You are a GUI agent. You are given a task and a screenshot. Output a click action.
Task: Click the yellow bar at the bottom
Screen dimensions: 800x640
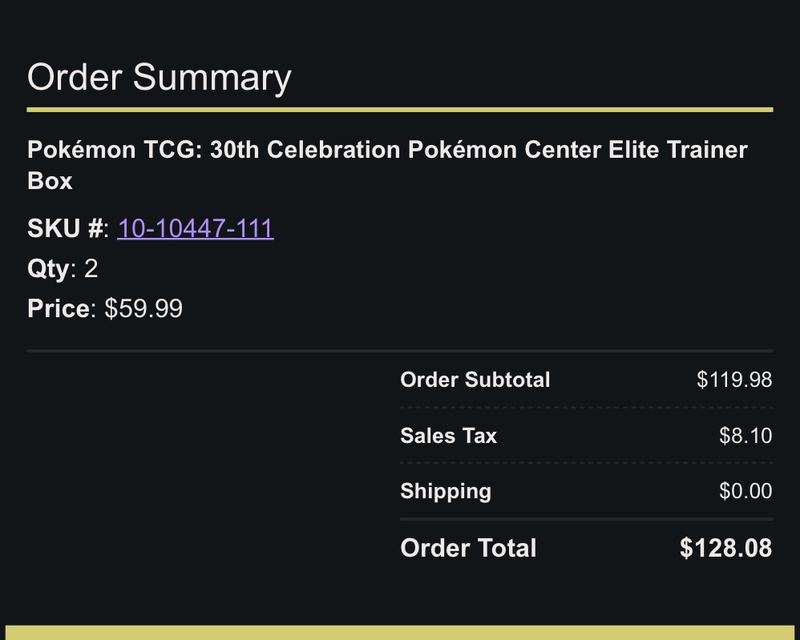point(399,632)
